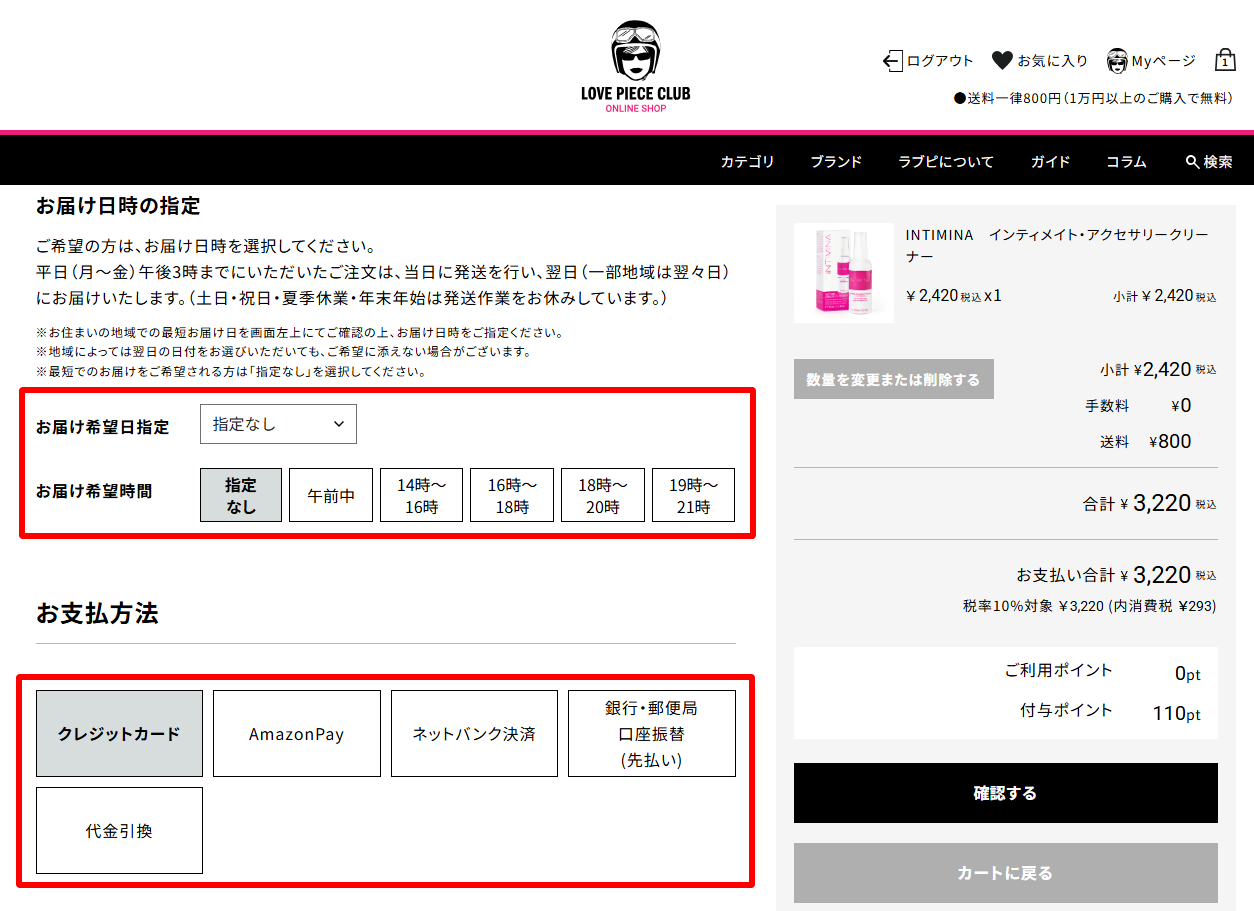Choose AmazonPay as payment method
Viewport: 1254px width, 911px height.
coord(297,734)
